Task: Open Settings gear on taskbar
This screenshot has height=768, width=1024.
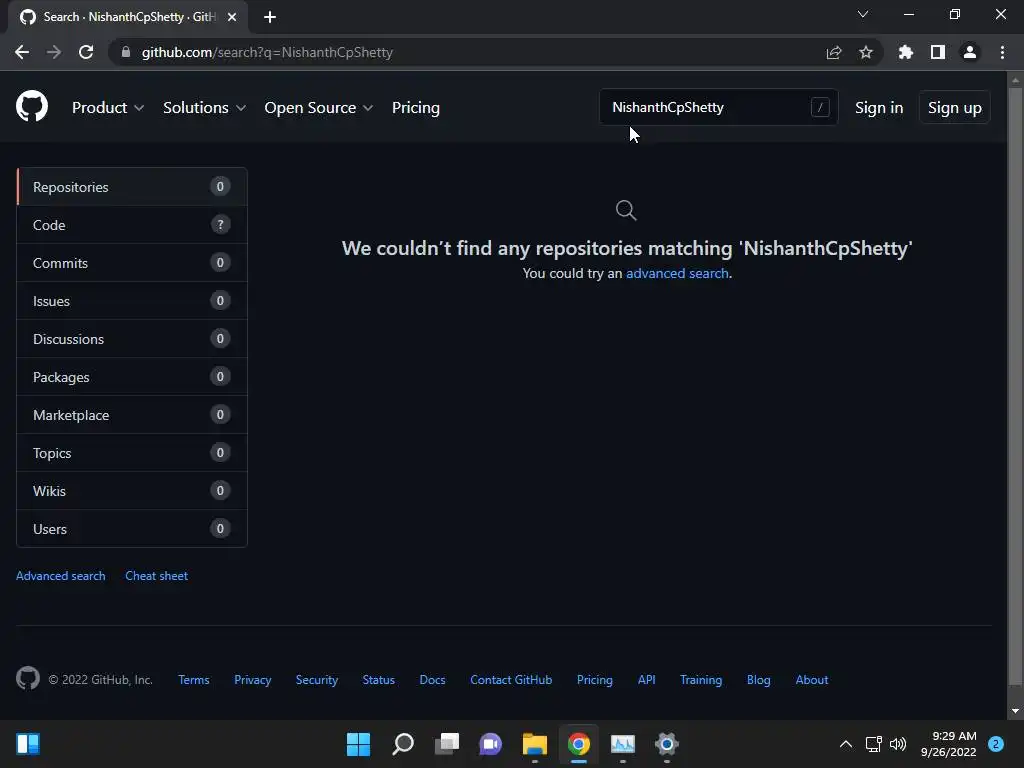Action: click(667, 744)
